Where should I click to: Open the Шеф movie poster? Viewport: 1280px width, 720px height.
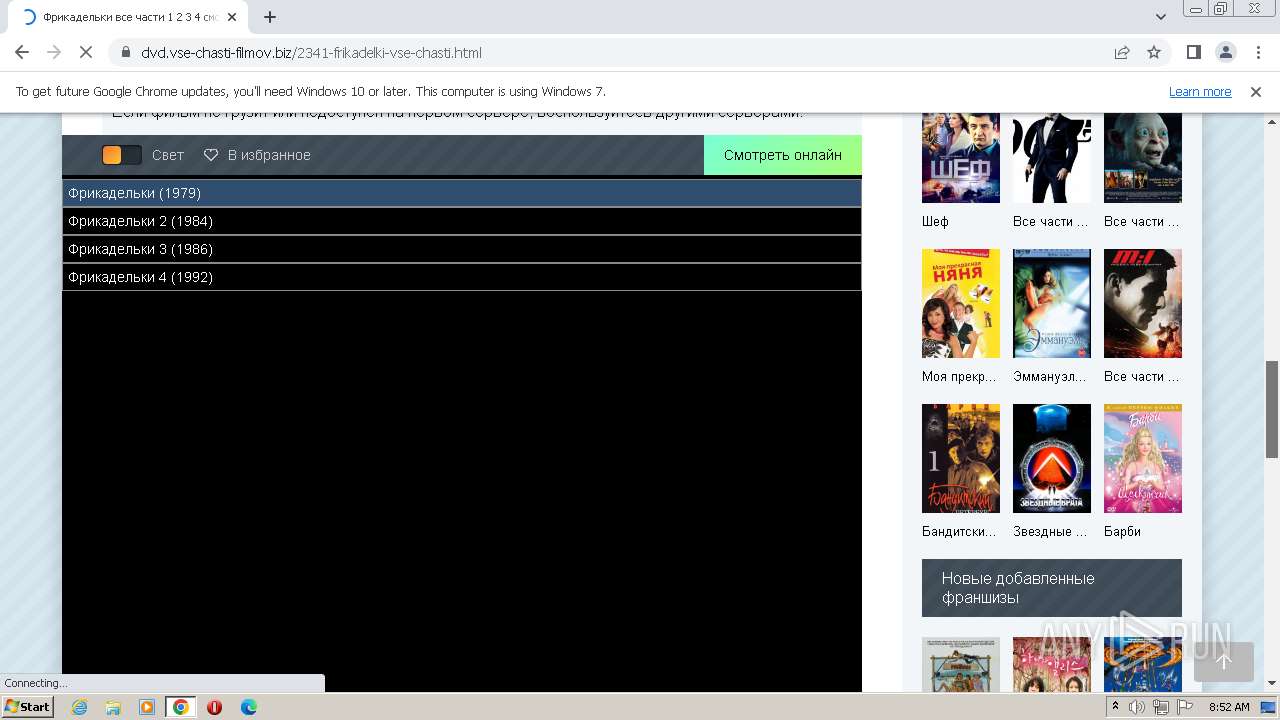961,158
